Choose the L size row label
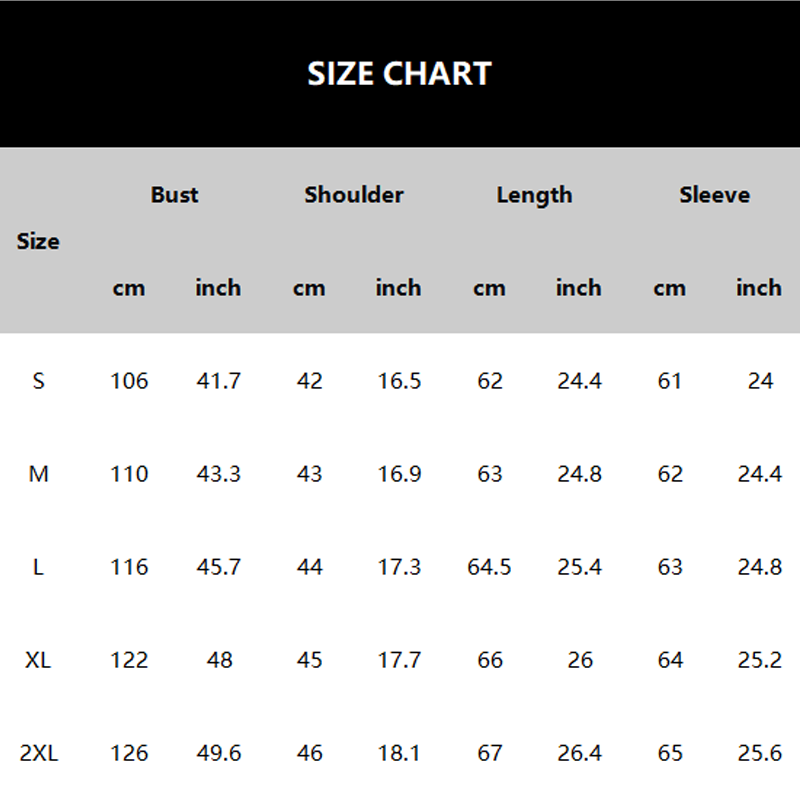The image size is (800, 800). click(39, 567)
